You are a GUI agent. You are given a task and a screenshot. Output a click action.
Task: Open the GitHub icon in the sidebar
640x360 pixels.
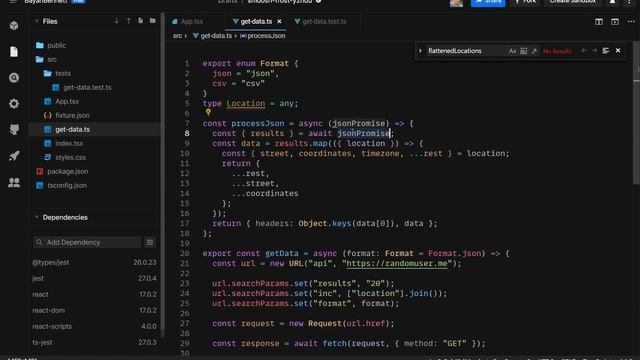click(14, 130)
